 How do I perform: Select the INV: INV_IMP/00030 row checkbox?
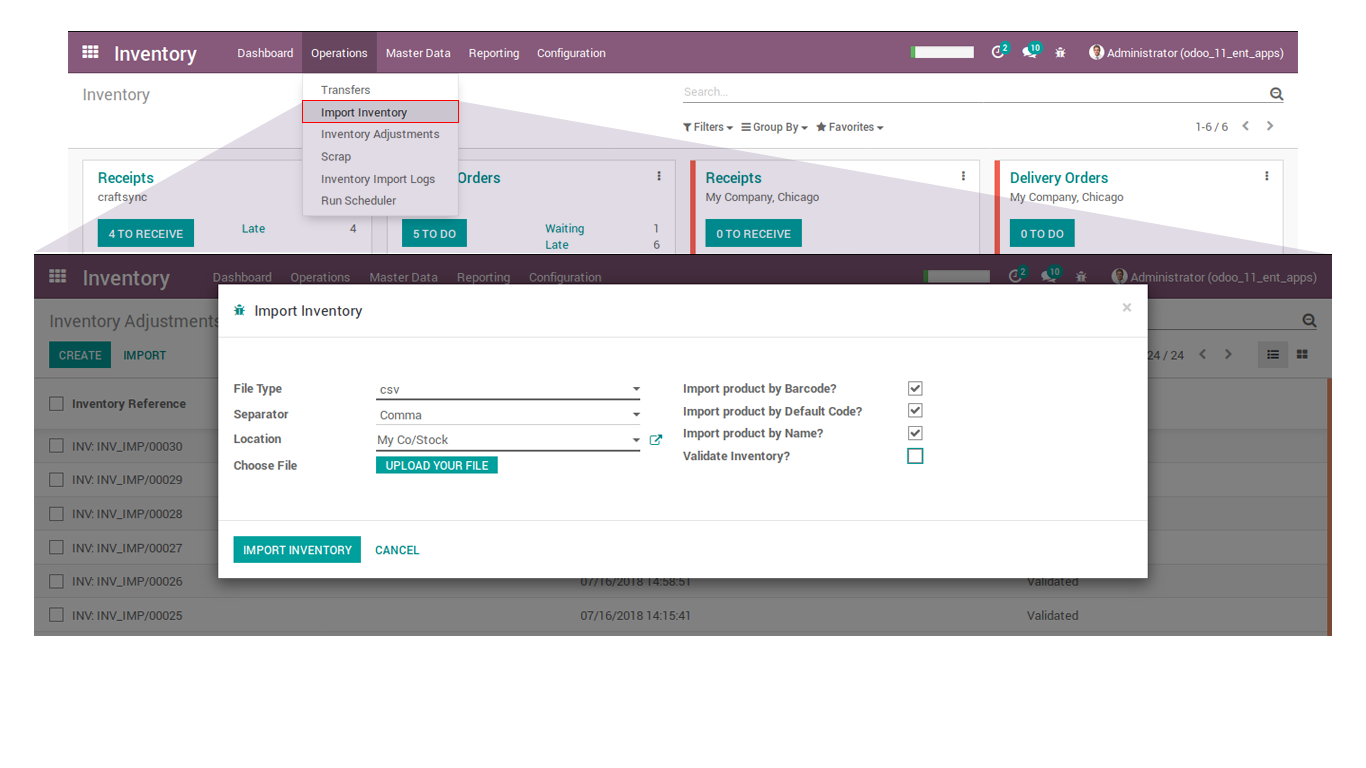coord(57,446)
